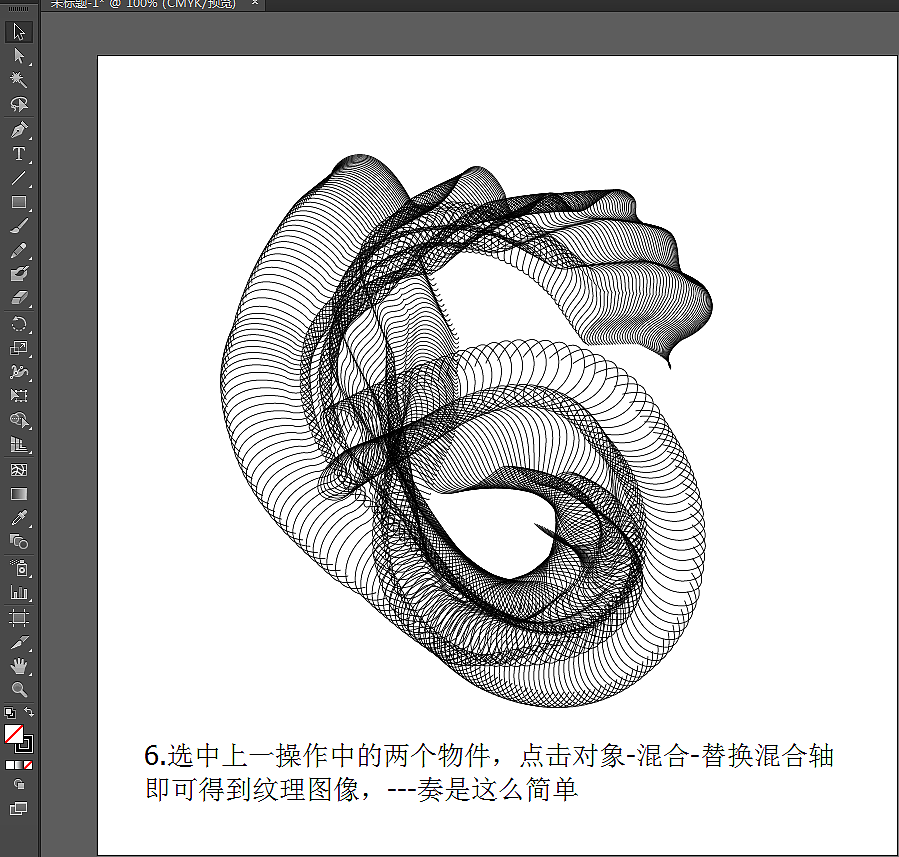Select the Rectangle tool
899x857 pixels.
[x=18, y=202]
